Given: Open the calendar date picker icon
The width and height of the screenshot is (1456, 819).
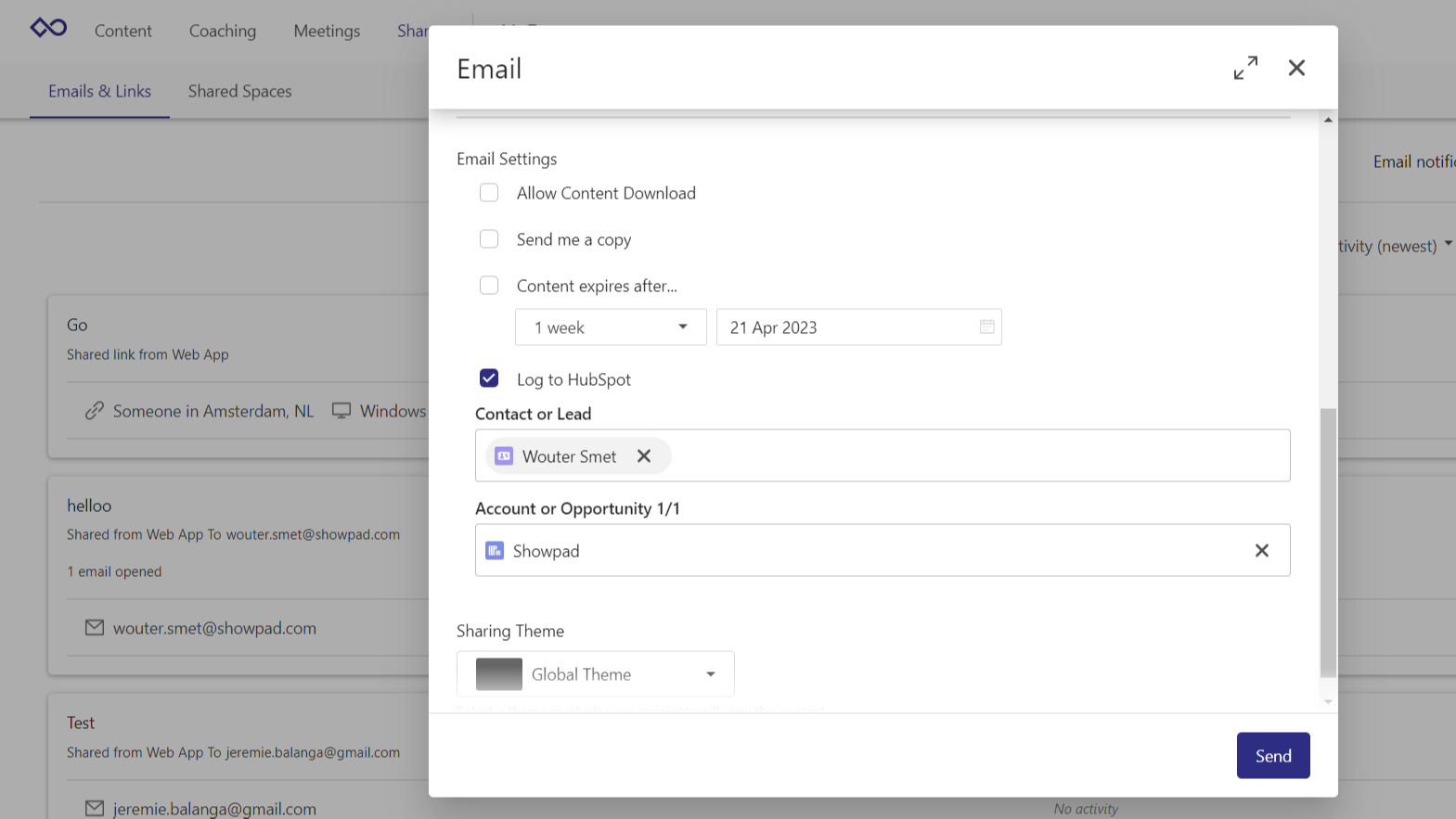Looking at the screenshot, I should tap(986, 326).
